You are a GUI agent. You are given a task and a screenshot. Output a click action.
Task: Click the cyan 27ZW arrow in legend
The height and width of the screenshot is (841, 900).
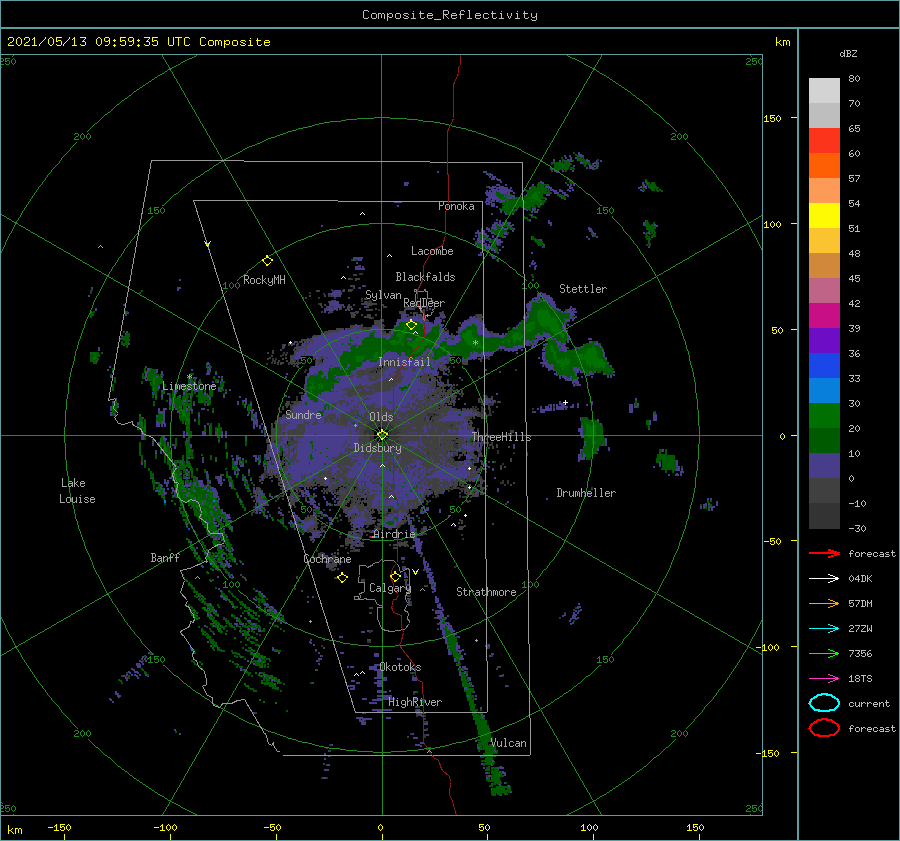click(824, 629)
